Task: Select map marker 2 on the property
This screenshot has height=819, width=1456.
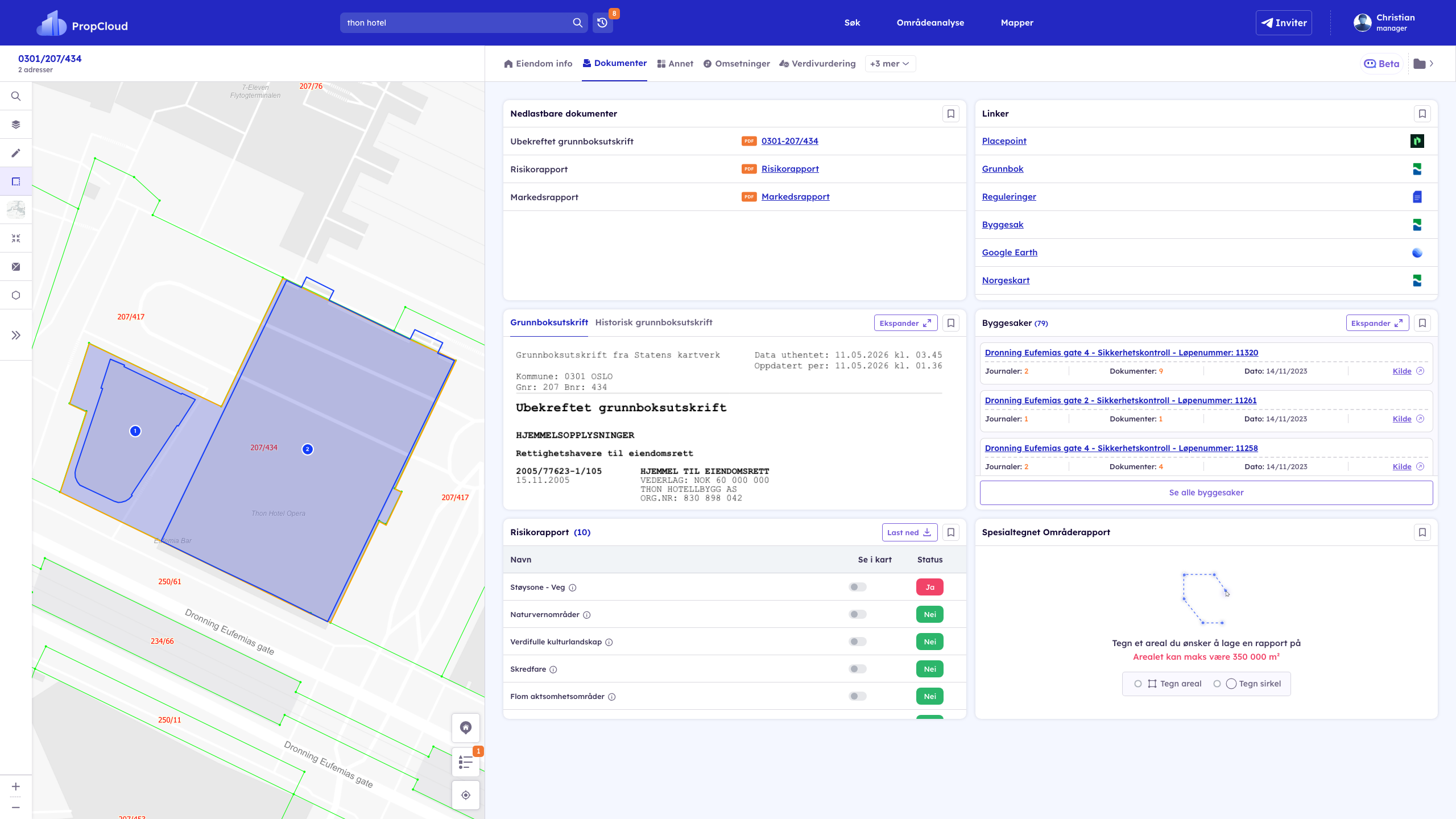Action: coord(308,449)
